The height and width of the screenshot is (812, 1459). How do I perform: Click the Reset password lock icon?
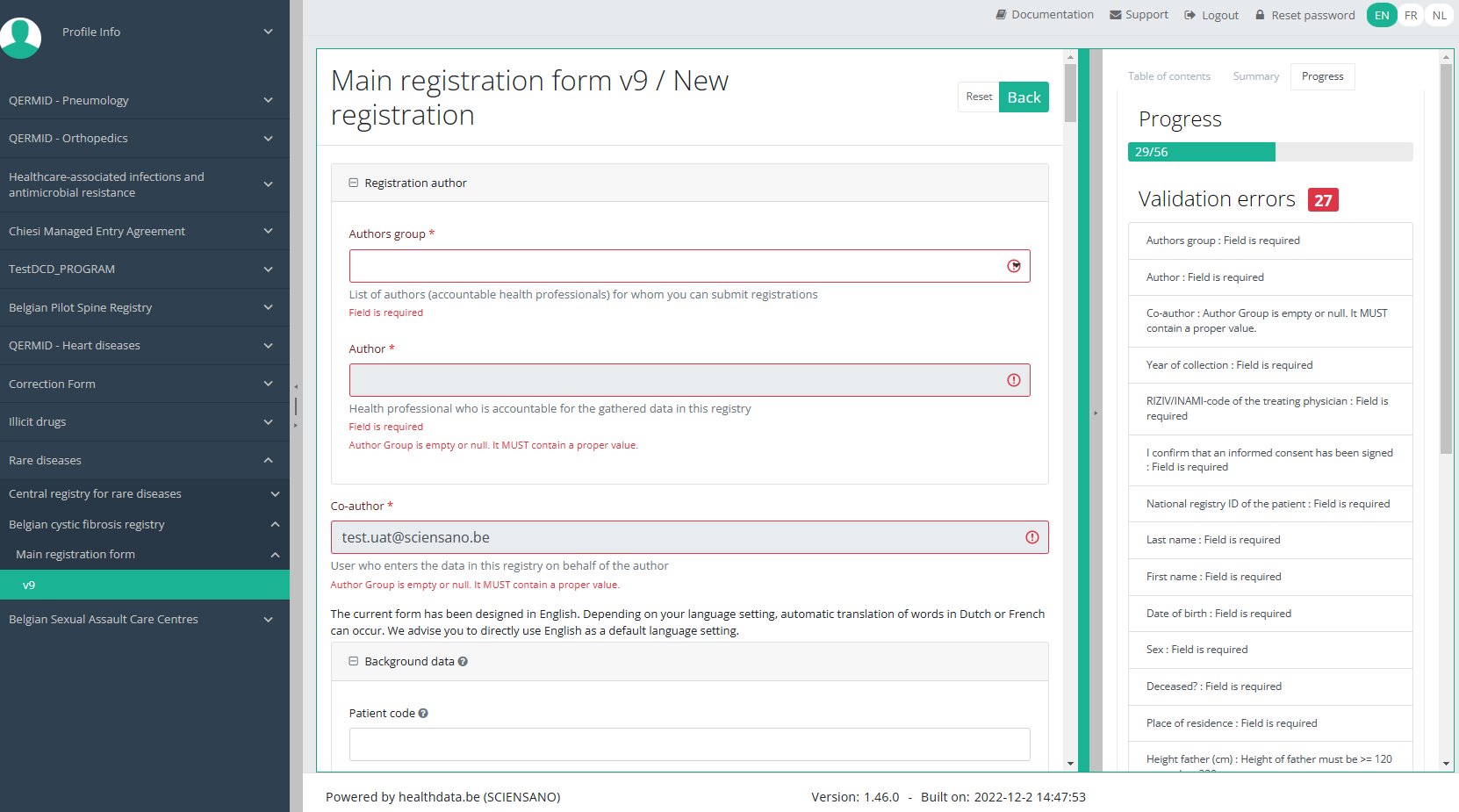1260,15
